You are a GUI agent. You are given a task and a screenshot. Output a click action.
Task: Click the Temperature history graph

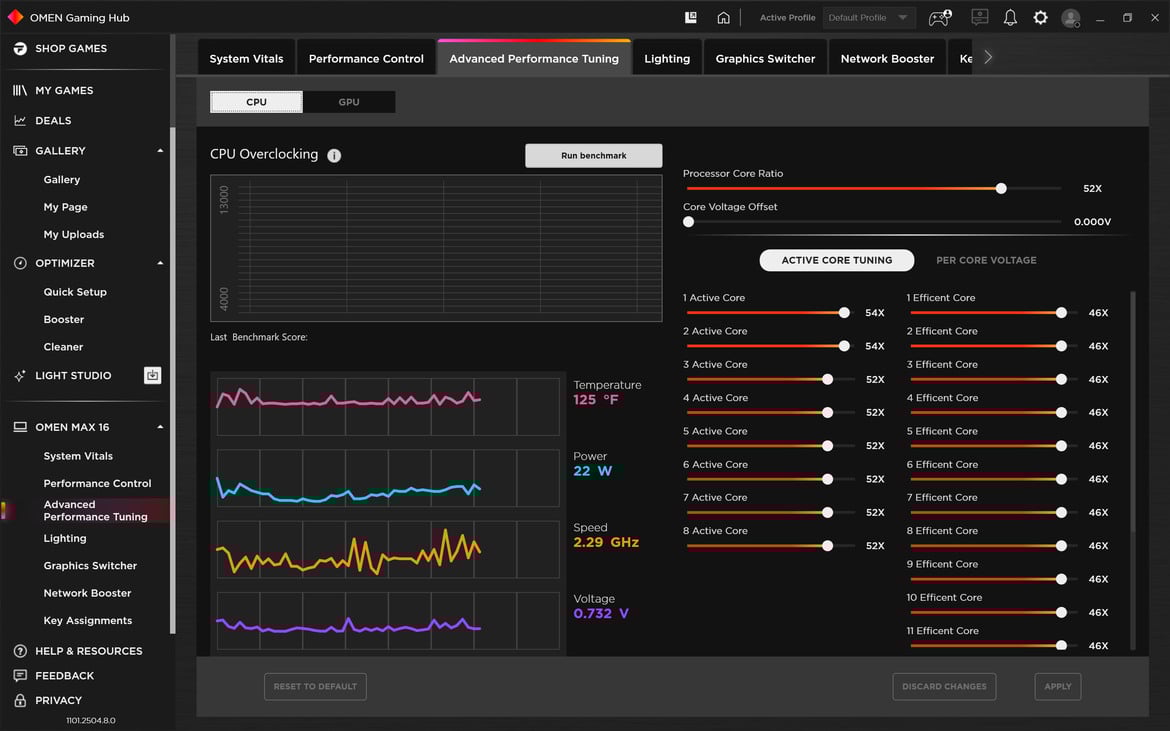pos(388,407)
